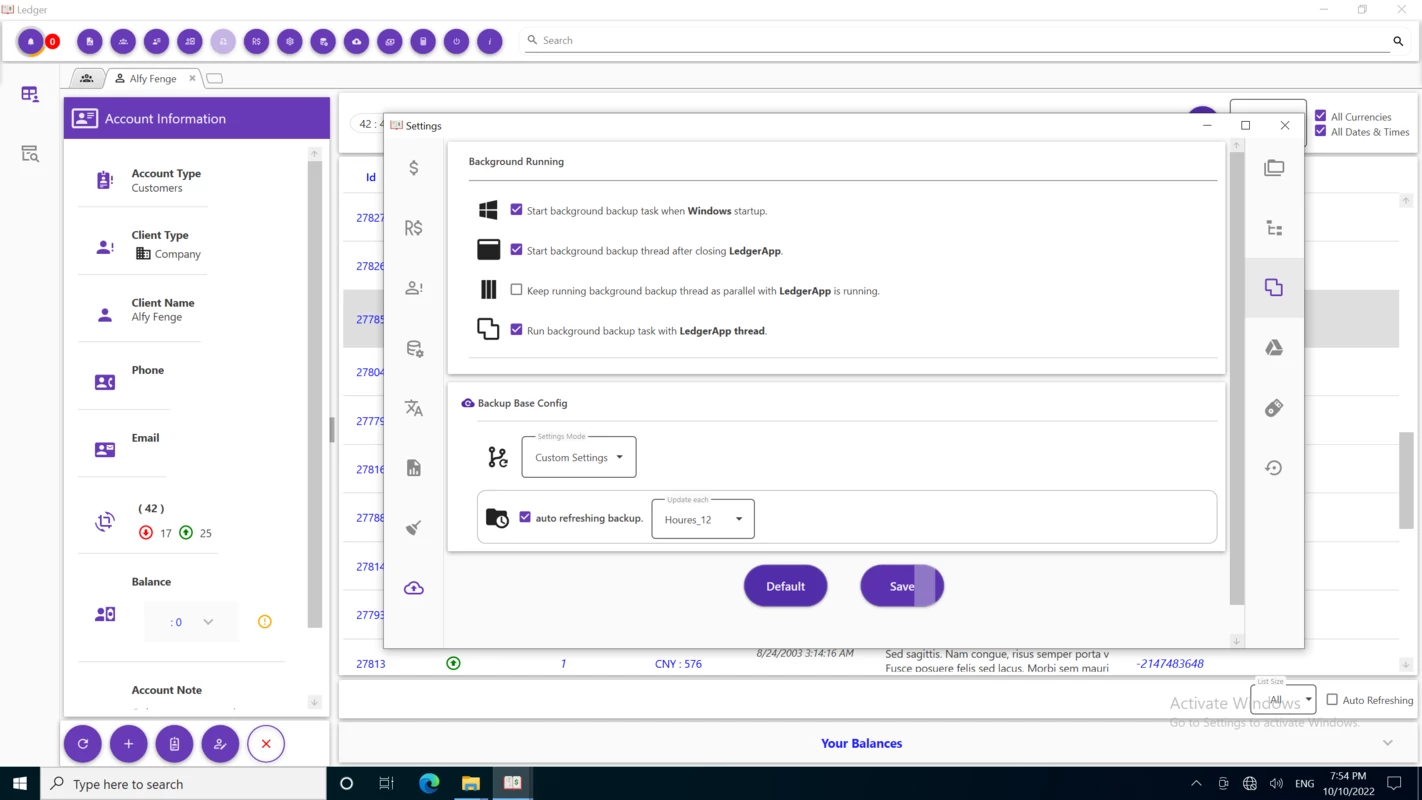1422x800 pixels.
Task: Open the Google Drive backup icon
Action: click(x=1274, y=348)
